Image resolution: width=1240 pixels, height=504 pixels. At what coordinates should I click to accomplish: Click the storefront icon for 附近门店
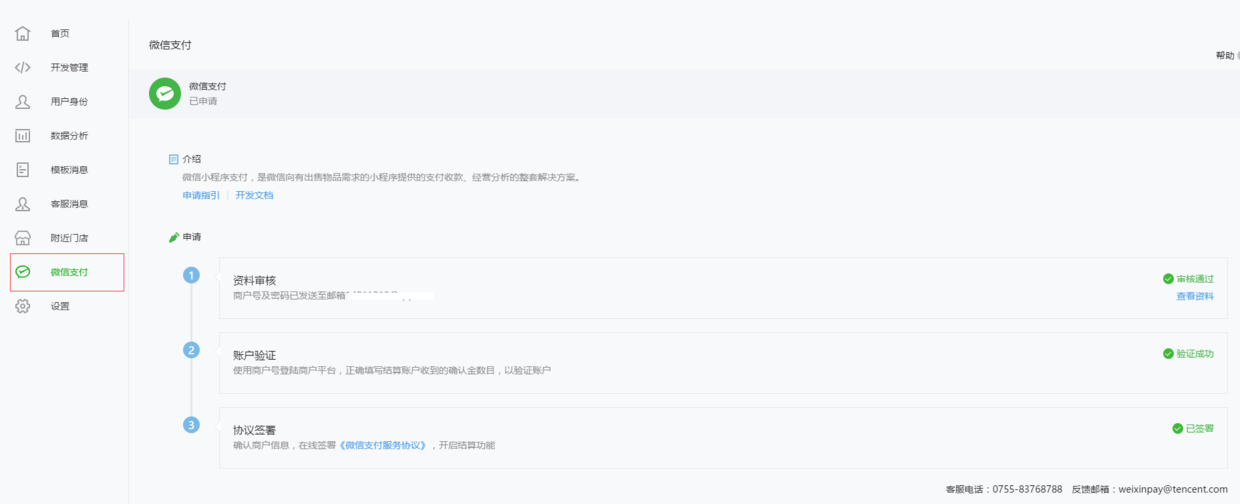click(x=23, y=237)
